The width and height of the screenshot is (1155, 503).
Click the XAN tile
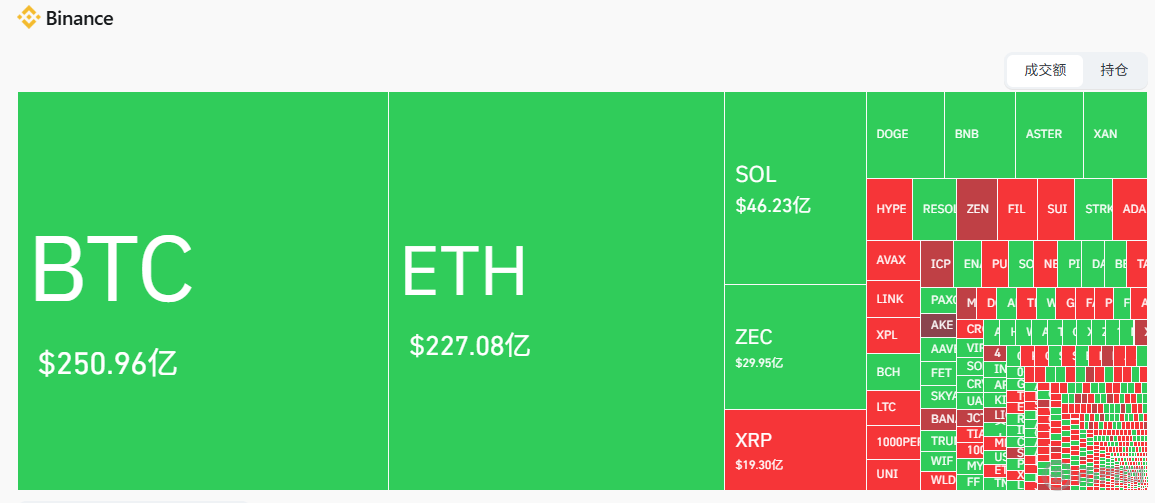1114,134
